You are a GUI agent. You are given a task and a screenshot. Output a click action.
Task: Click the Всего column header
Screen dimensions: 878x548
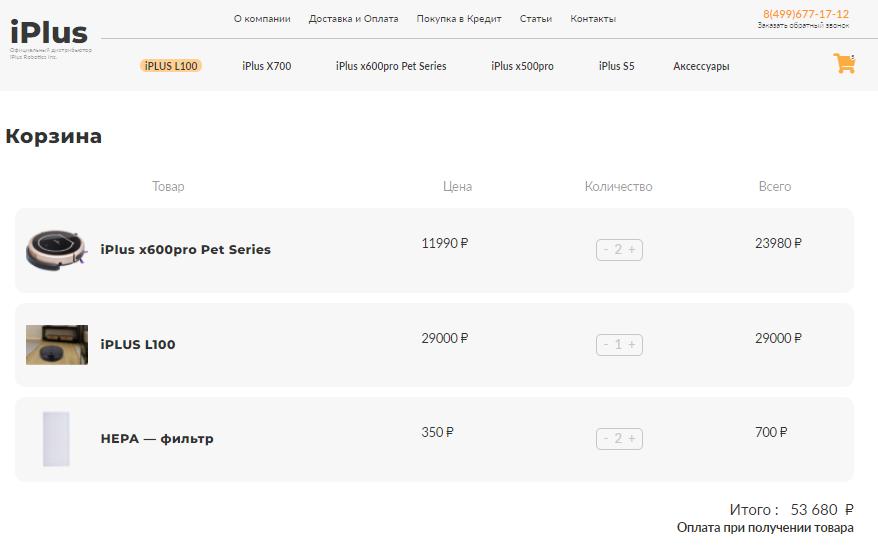[x=775, y=186]
